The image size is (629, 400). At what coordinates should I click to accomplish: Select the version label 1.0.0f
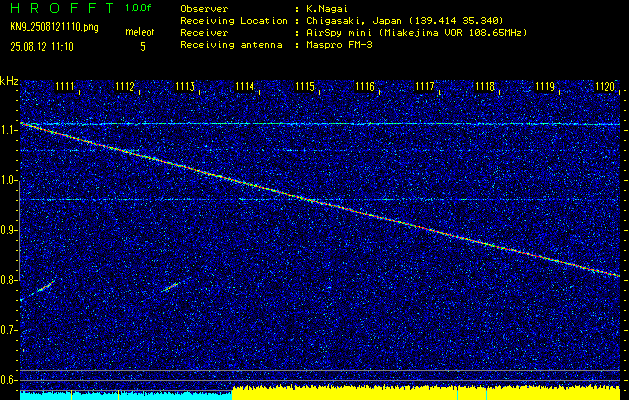coord(138,8)
